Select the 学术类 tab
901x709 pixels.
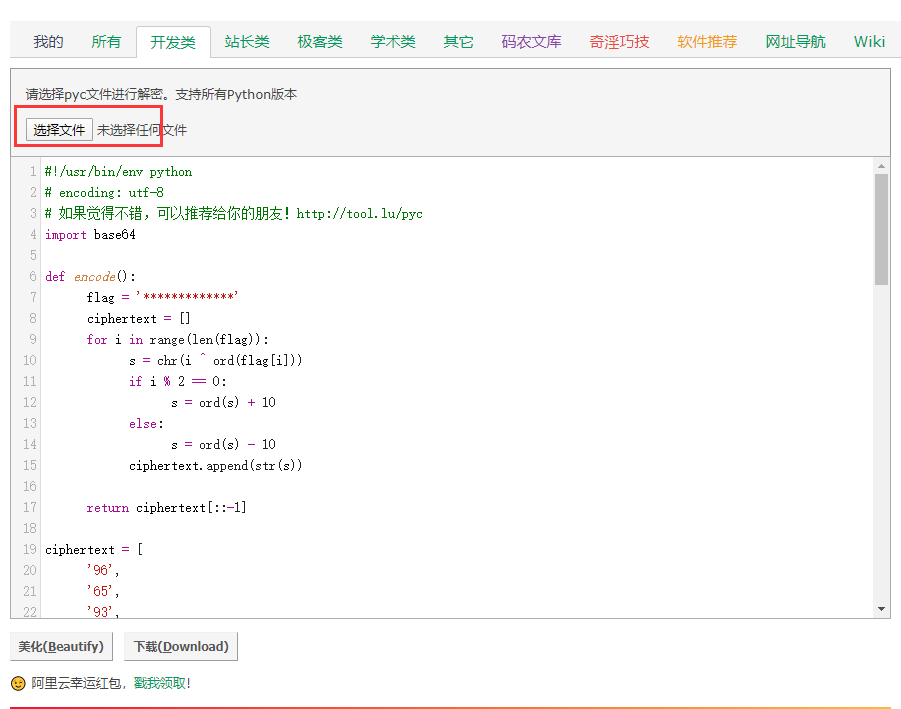click(x=390, y=41)
